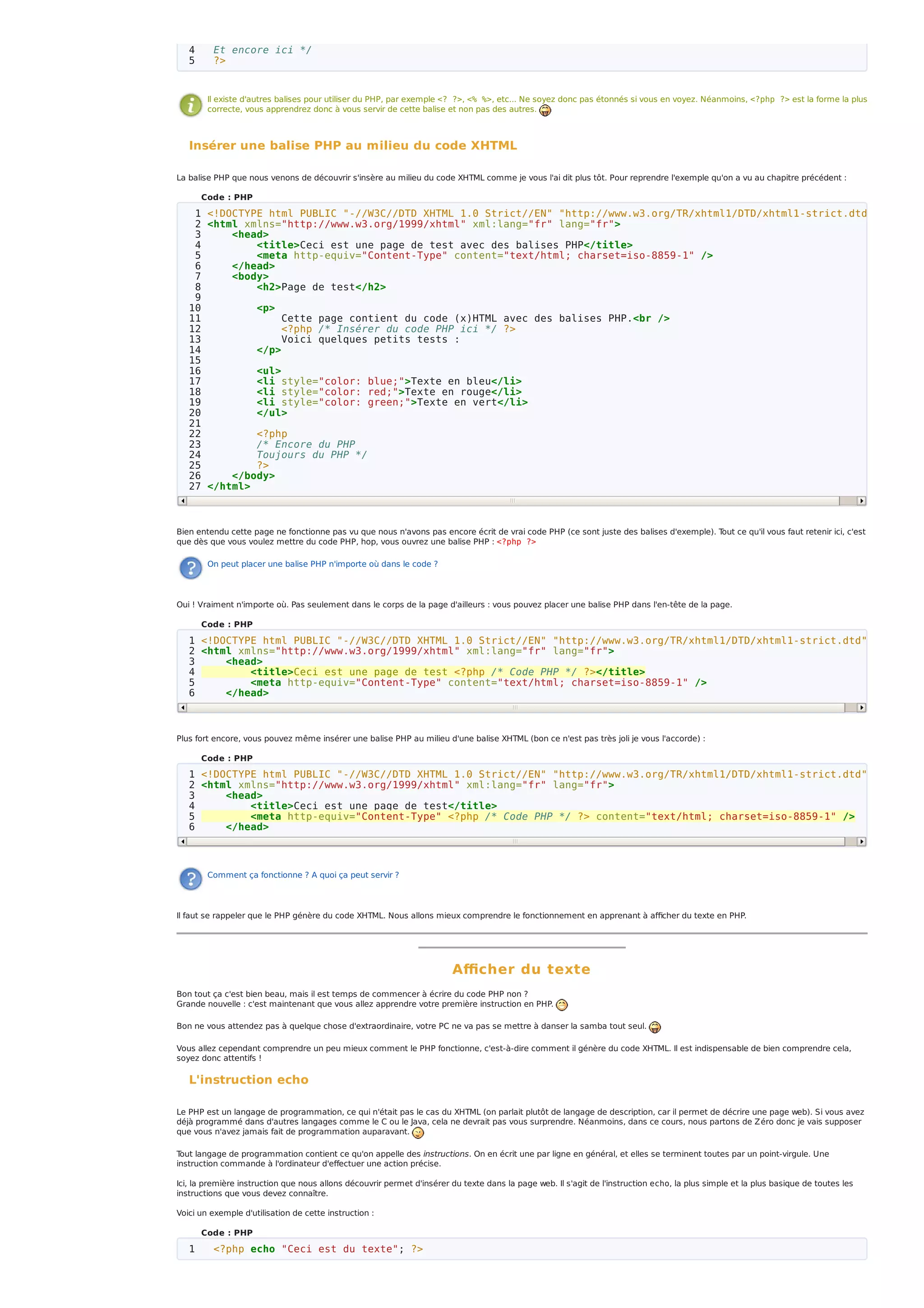
Task: Click left arrow of second code scrollbar
Action: tap(182, 708)
